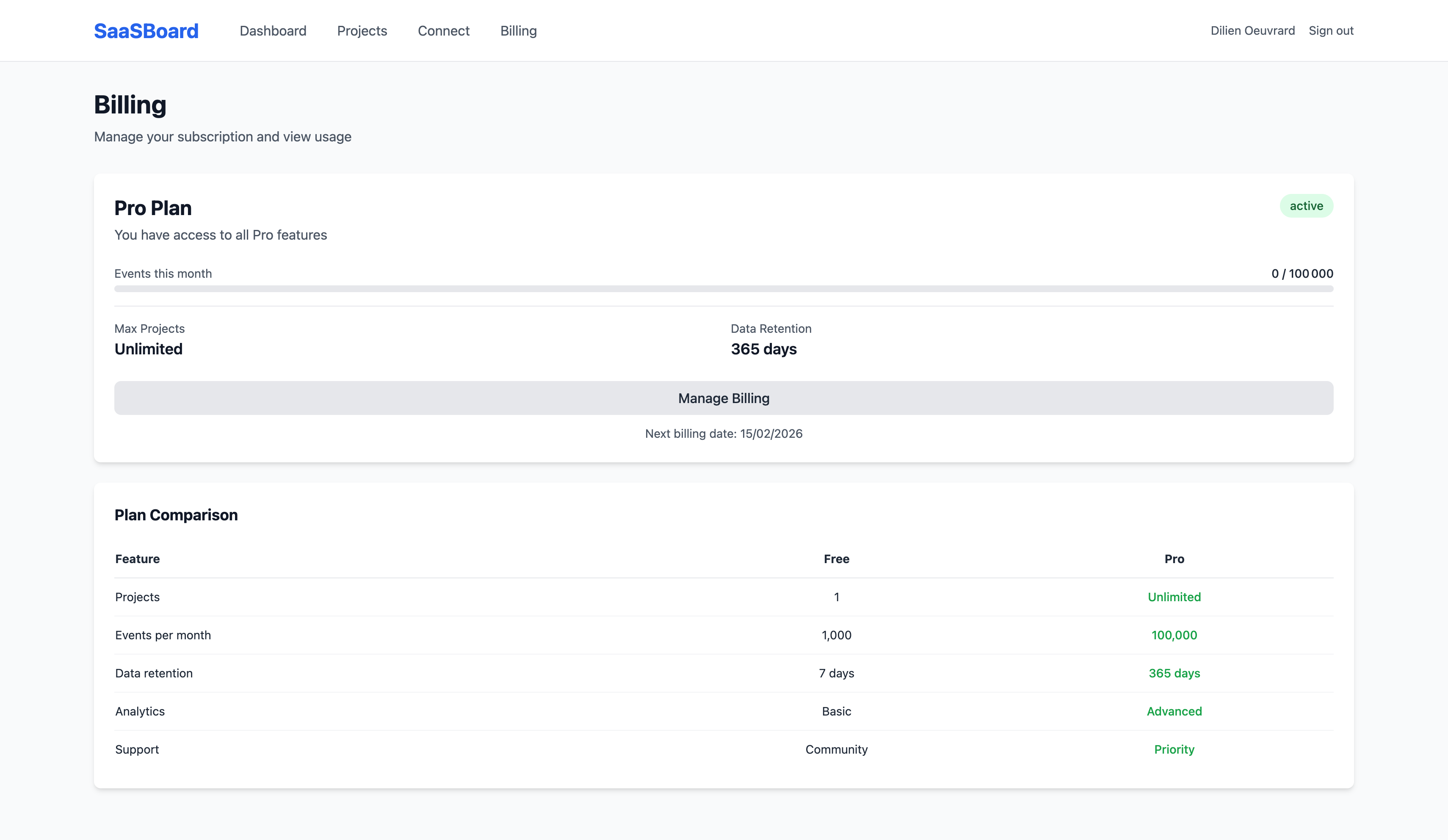Click the Advanced analytics value under Pro
This screenshot has height=840, width=1448.
click(1174, 711)
